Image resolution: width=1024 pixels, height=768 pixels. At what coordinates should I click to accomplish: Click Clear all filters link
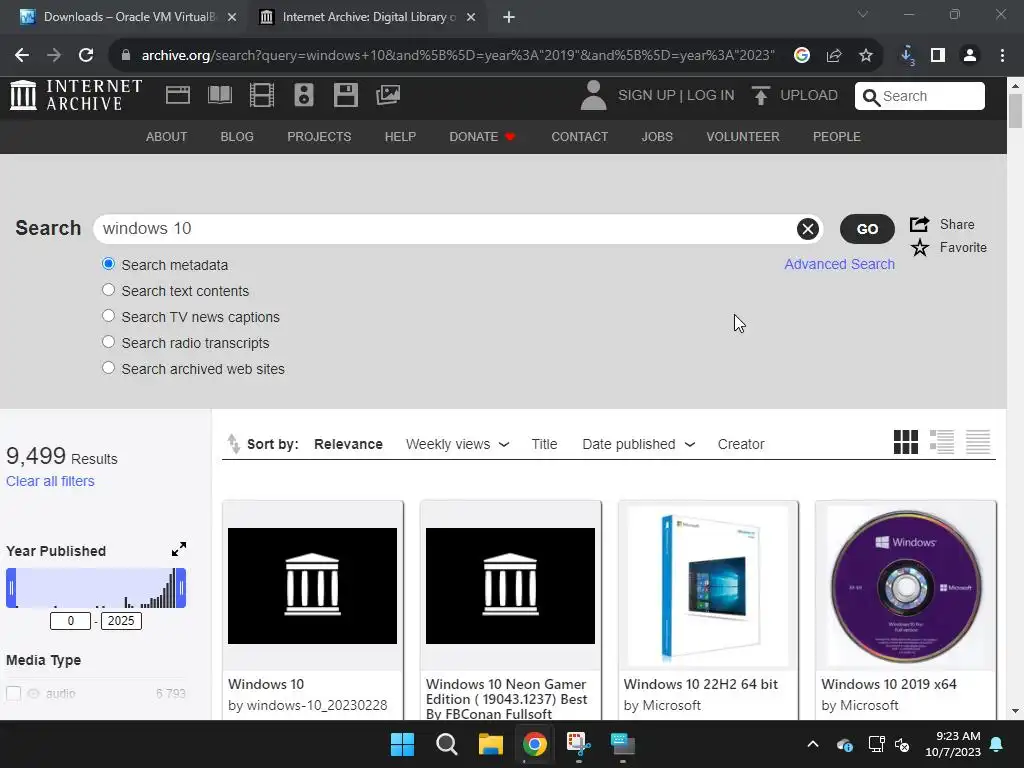tap(50, 481)
